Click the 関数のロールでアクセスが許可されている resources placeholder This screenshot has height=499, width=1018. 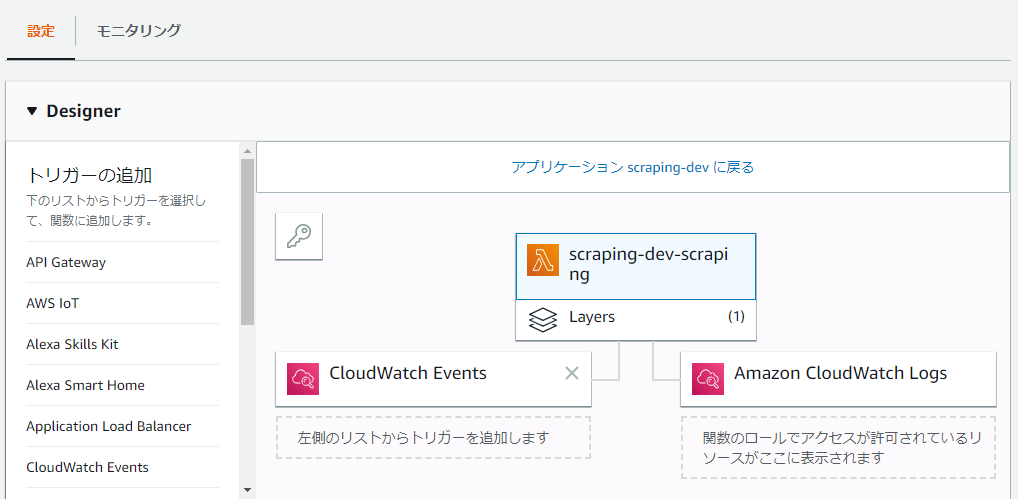point(838,448)
